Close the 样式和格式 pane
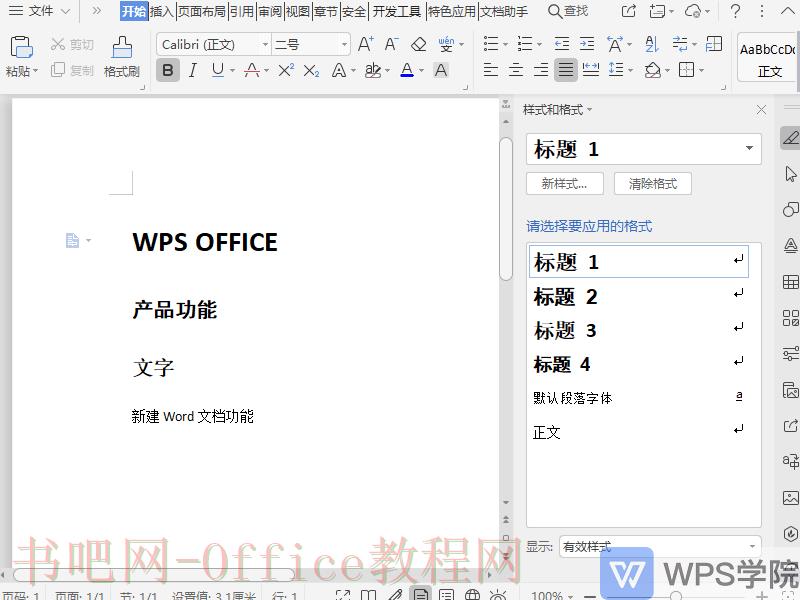Screen dimensions: 800x600 click(x=761, y=110)
